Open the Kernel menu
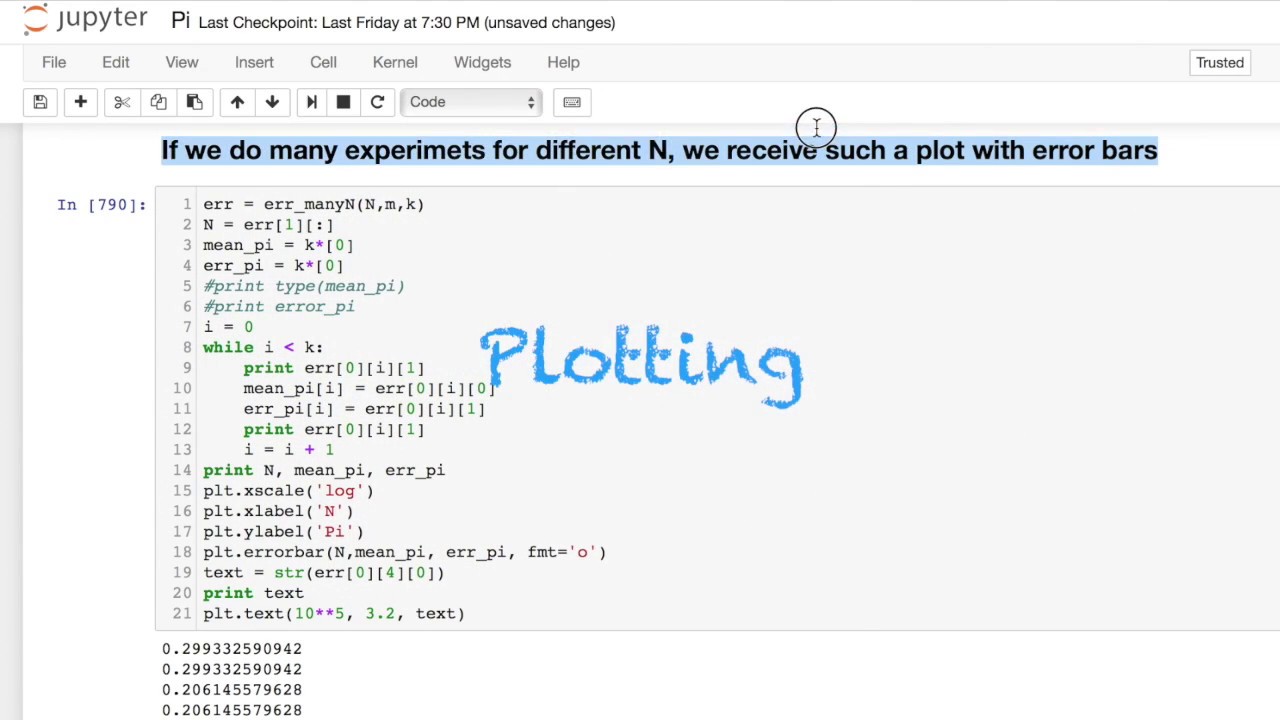Screen dimensions: 1280x720 coord(395,62)
